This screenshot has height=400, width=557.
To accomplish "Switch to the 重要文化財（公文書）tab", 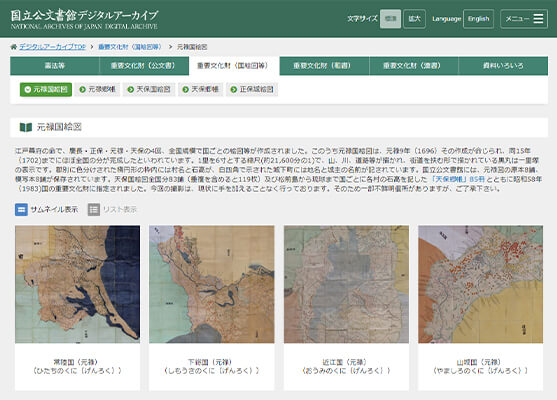I will pyautogui.click(x=144, y=66).
